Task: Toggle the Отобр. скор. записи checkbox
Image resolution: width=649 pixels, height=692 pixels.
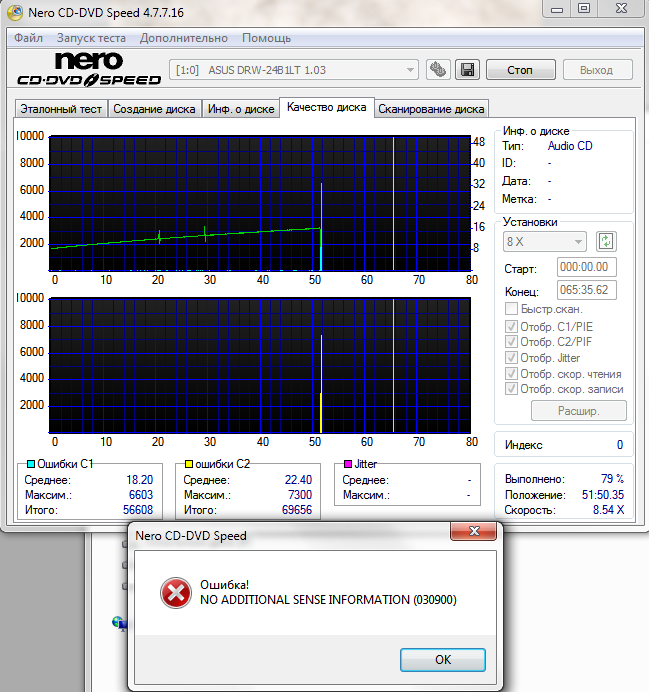Action: pyautogui.click(x=511, y=389)
